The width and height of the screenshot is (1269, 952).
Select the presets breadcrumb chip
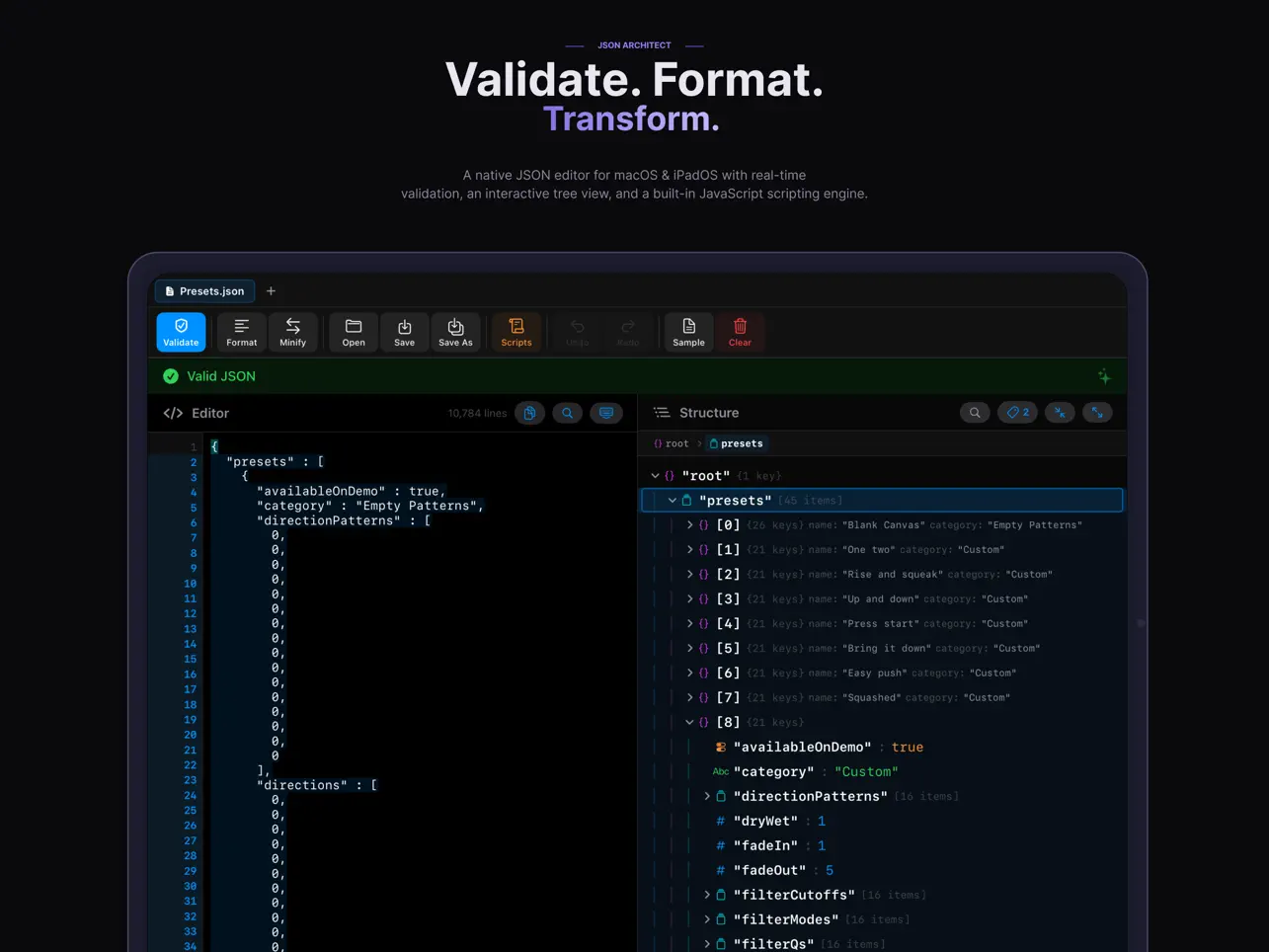click(736, 443)
